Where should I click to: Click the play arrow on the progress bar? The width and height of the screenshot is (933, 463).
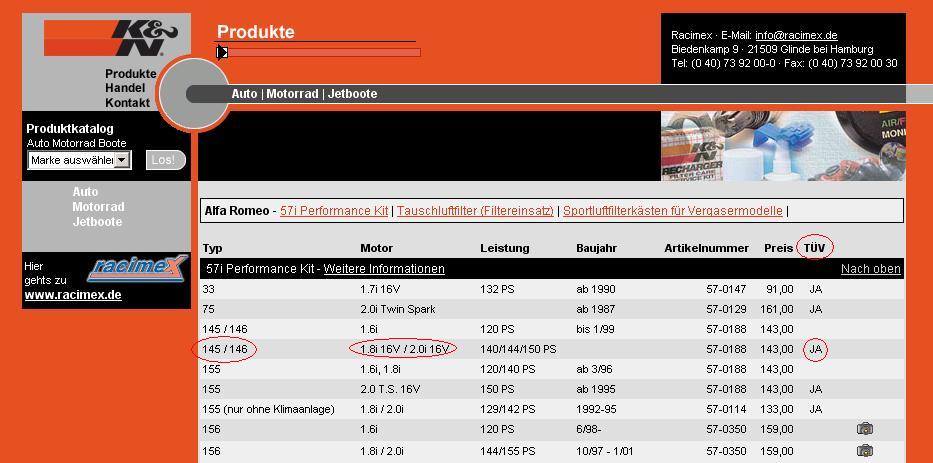click(222, 52)
